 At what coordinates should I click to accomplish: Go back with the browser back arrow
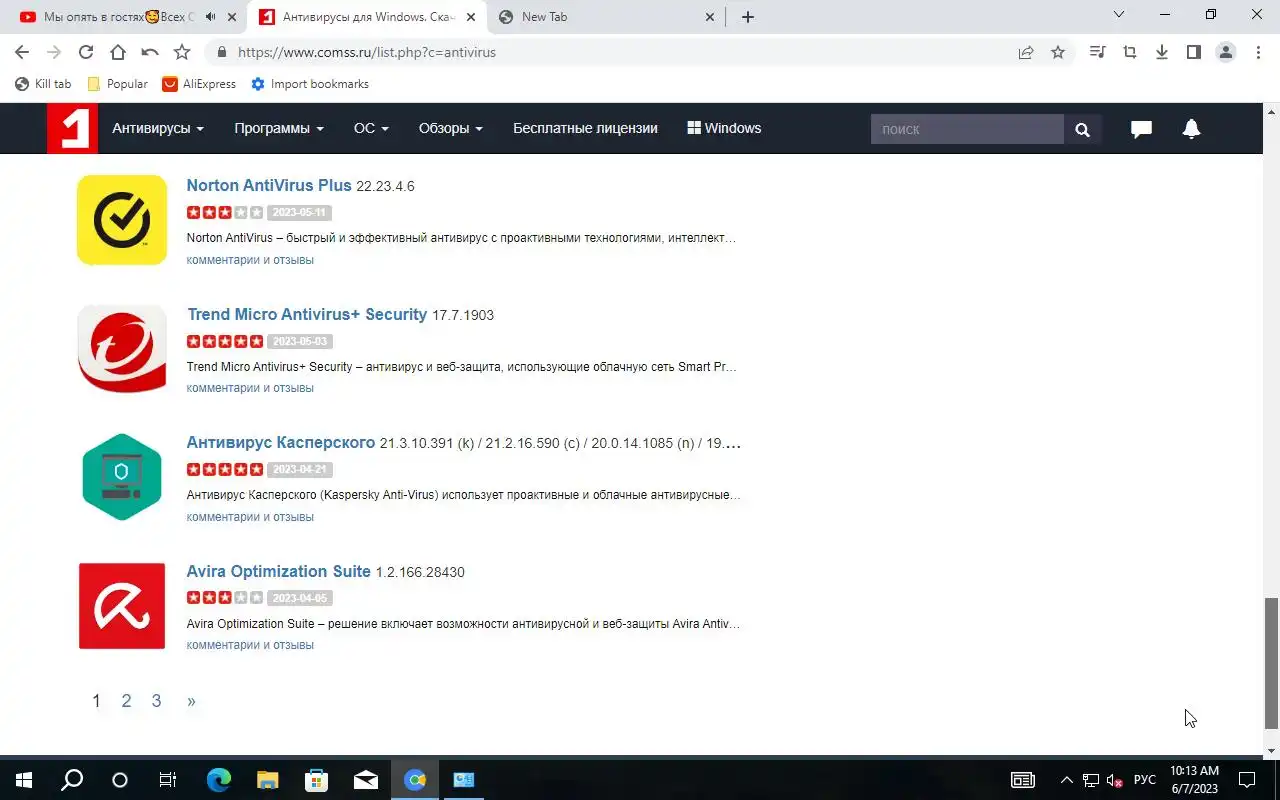point(22,52)
